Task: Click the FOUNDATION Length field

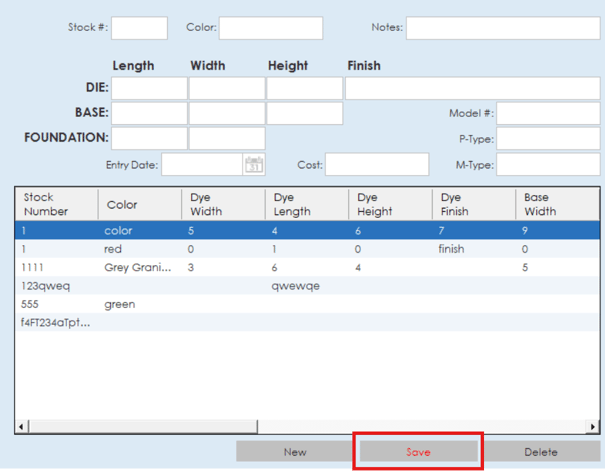Action: coord(149,139)
